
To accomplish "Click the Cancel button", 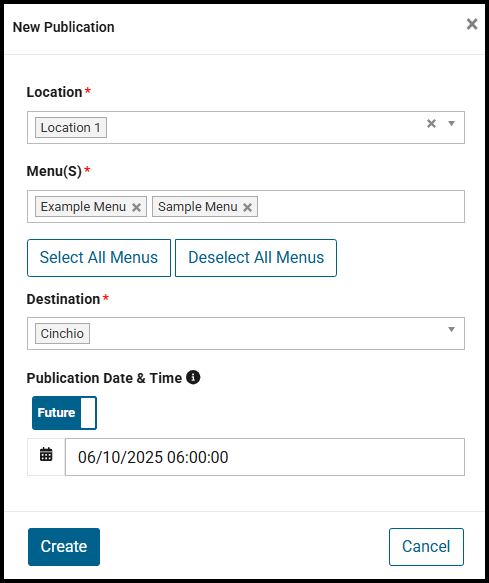I will [426, 547].
